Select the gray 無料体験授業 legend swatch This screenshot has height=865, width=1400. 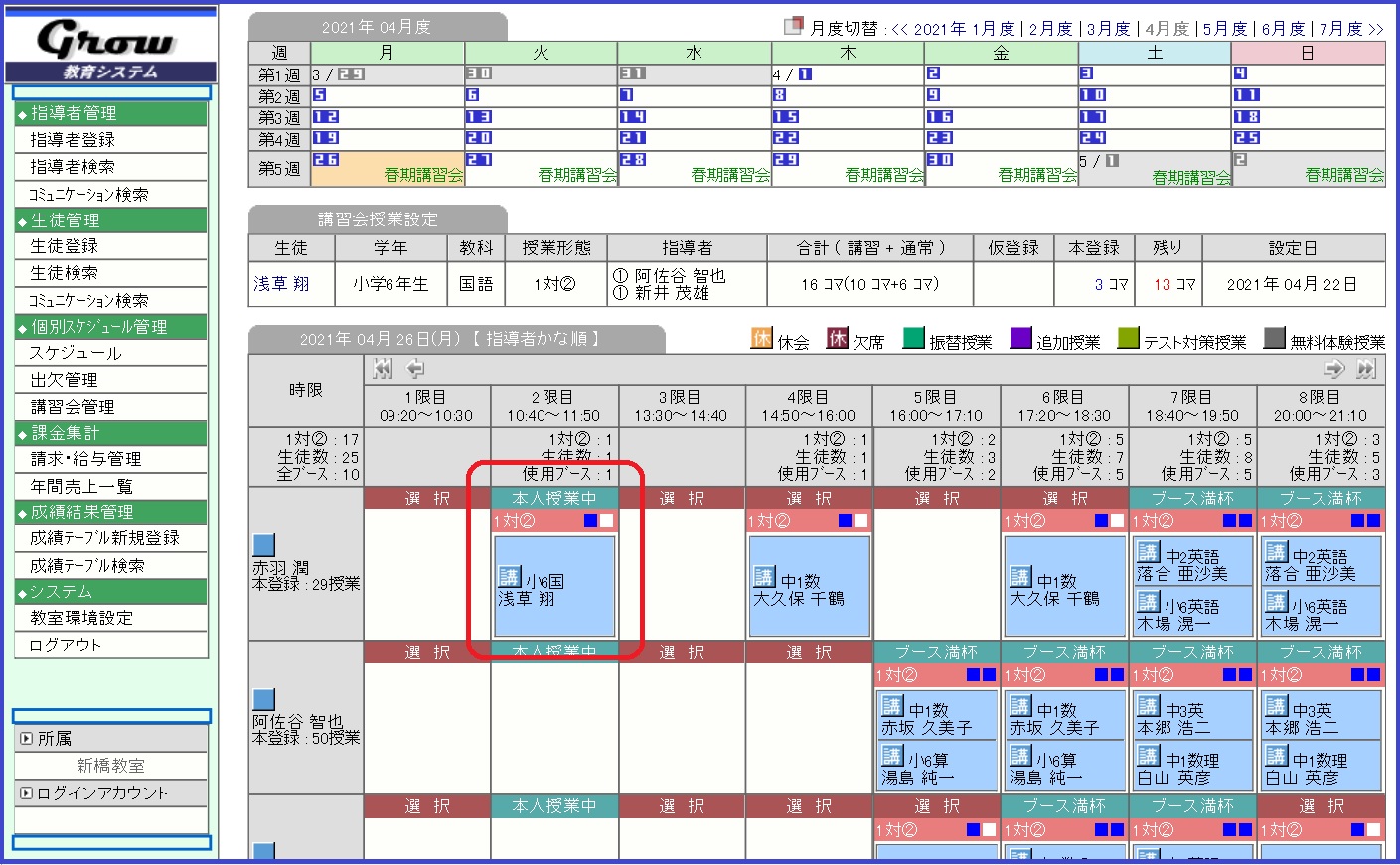pos(1274,338)
